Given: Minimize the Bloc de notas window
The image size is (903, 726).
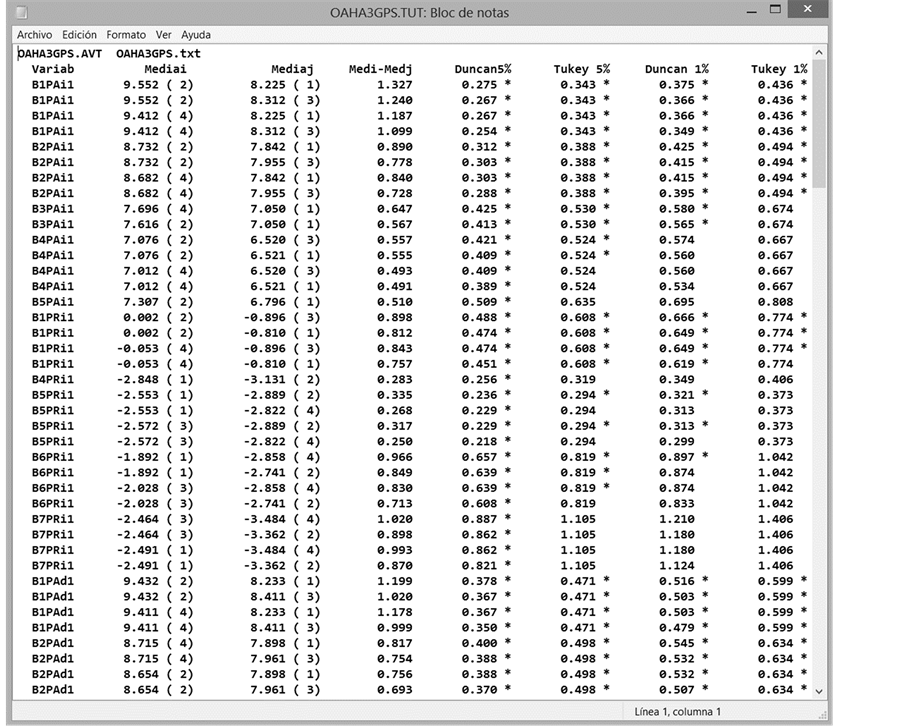Looking at the screenshot, I should coord(752,12).
